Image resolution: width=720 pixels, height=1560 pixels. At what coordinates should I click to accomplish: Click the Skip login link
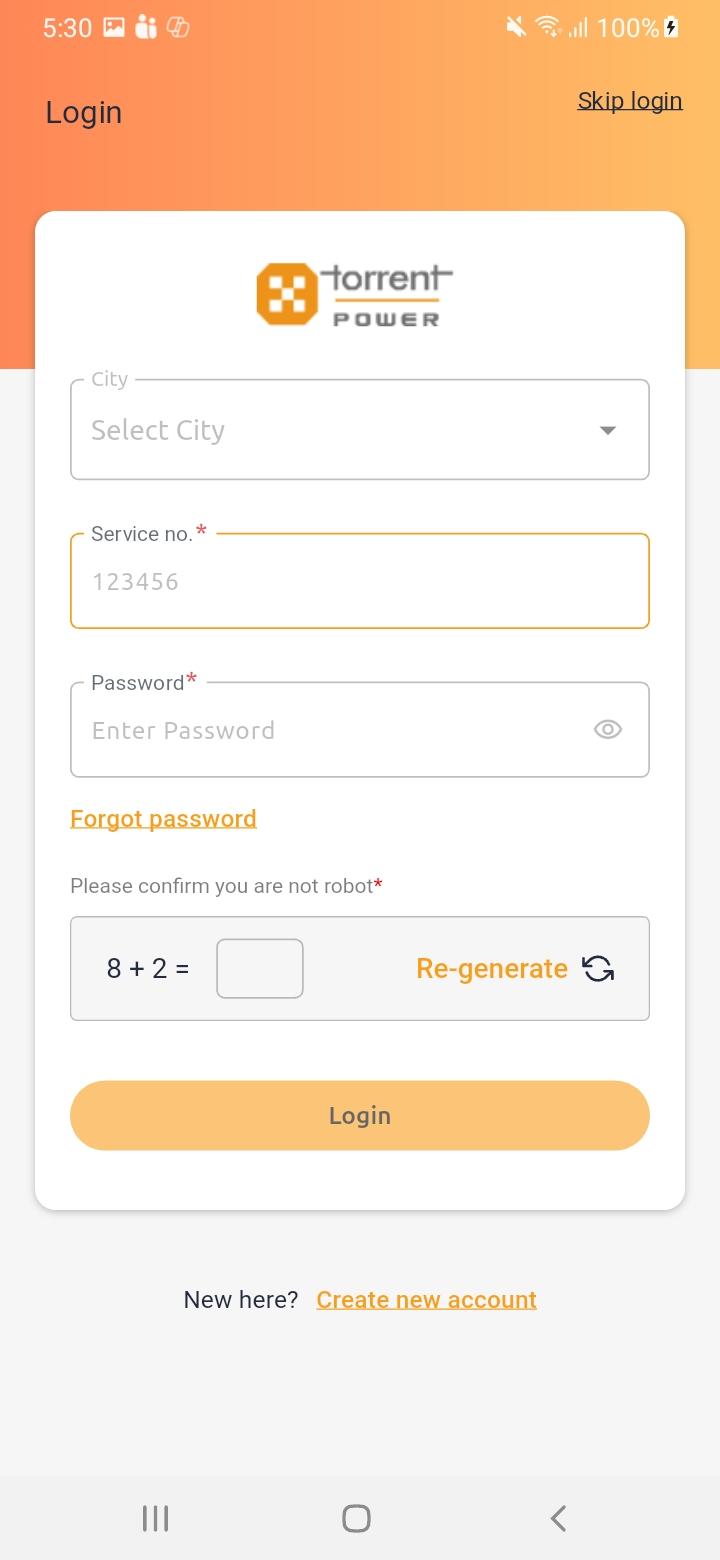click(630, 101)
